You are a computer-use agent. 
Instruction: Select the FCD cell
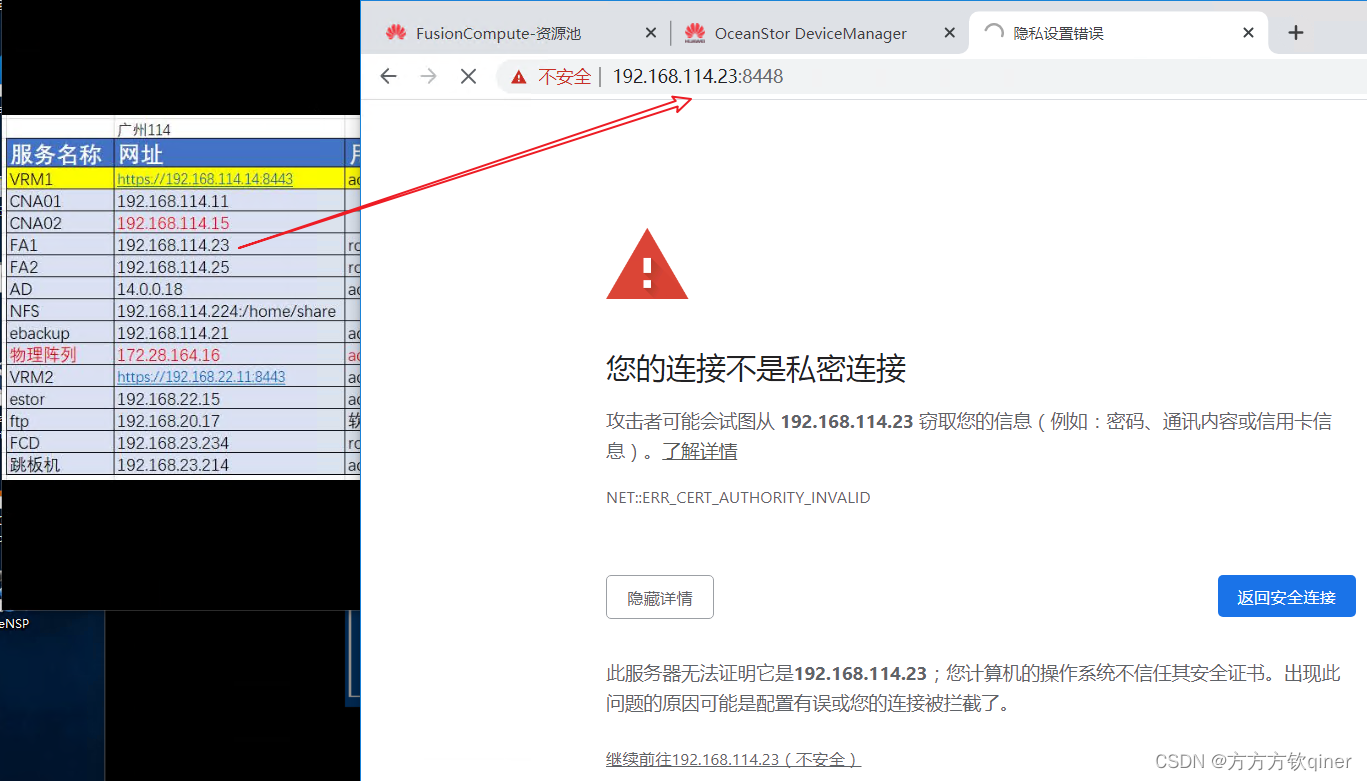(59, 443)
